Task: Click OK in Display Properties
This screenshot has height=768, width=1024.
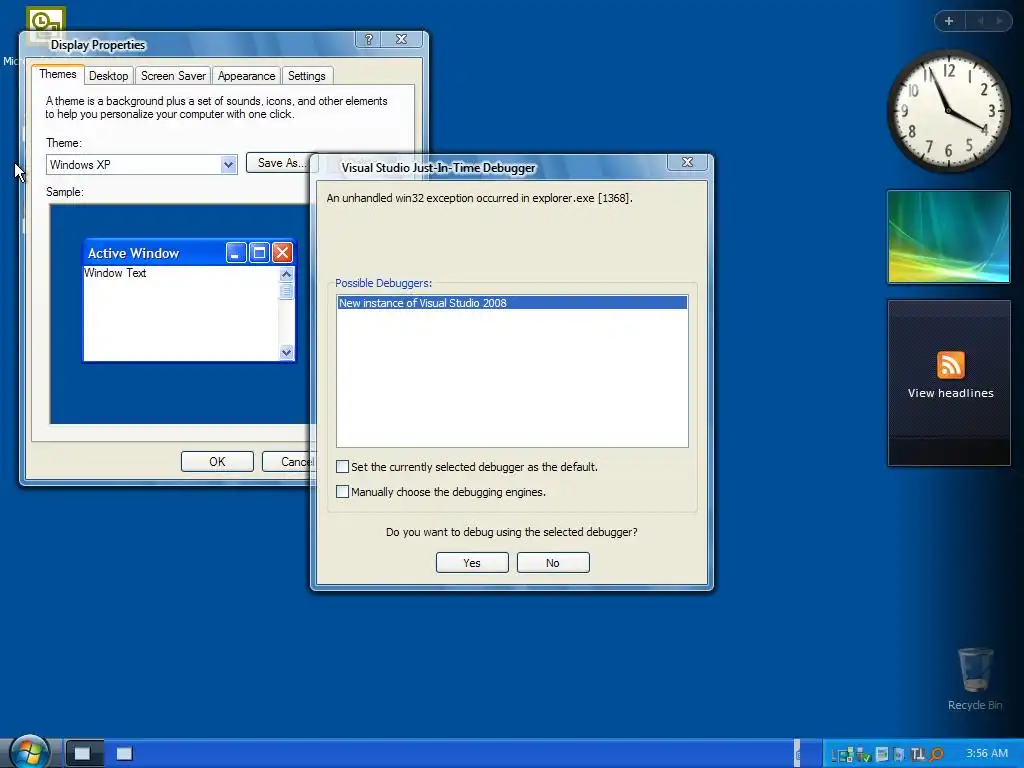Action: tap(217, 462)
